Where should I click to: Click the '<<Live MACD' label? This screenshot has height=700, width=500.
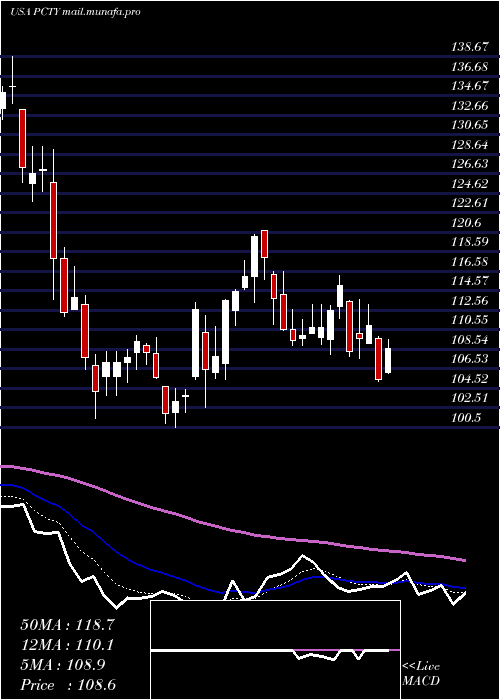coord(421,673)
